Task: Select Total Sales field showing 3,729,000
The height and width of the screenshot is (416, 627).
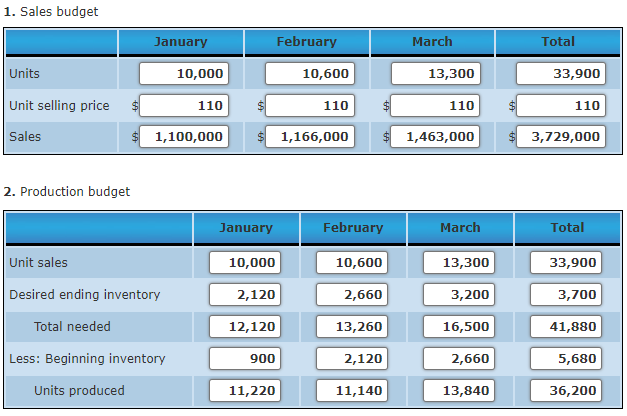Action: coord(561,137)
